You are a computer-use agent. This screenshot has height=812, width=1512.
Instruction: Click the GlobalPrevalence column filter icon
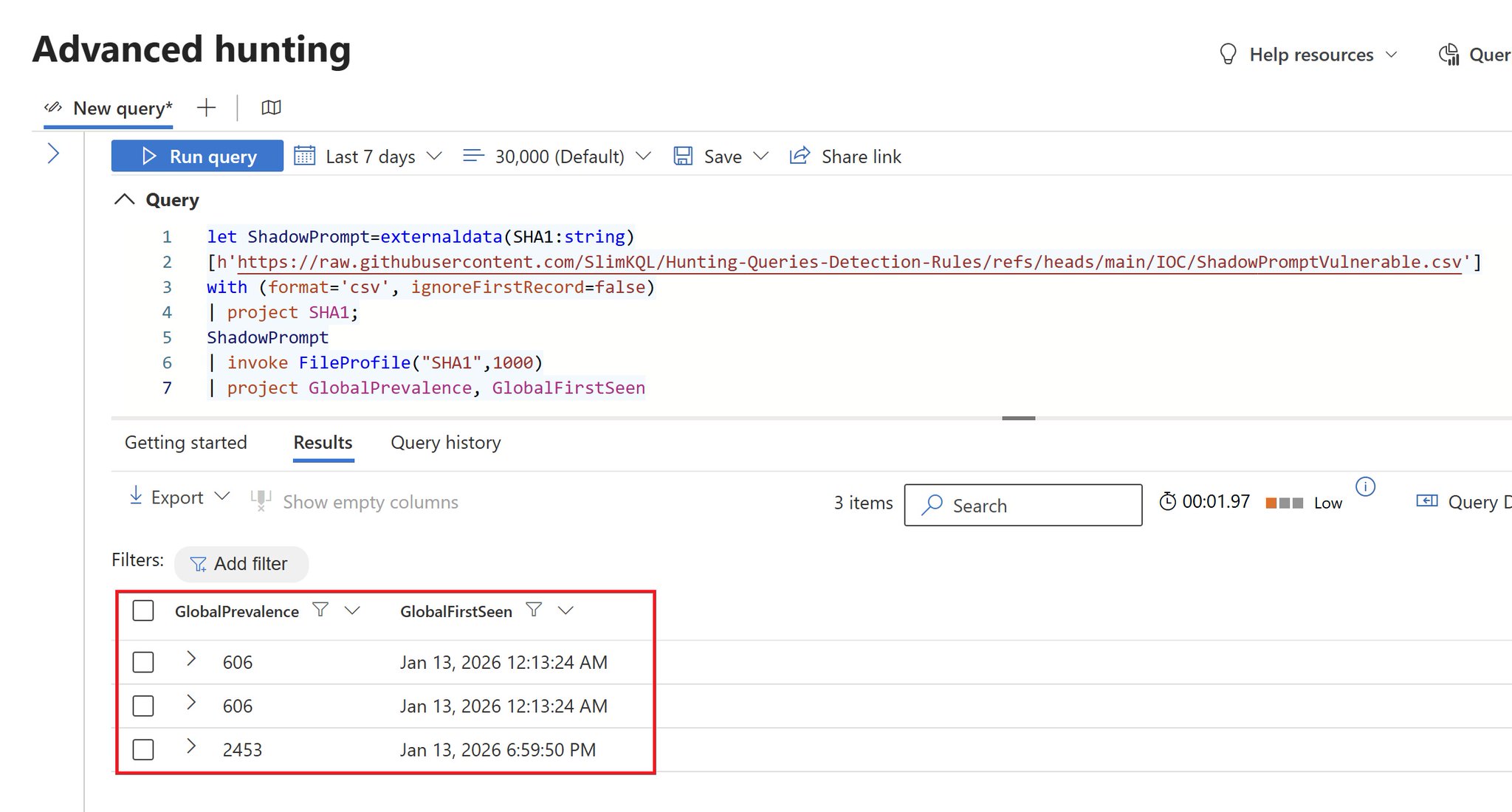click(x=320, y=610)
